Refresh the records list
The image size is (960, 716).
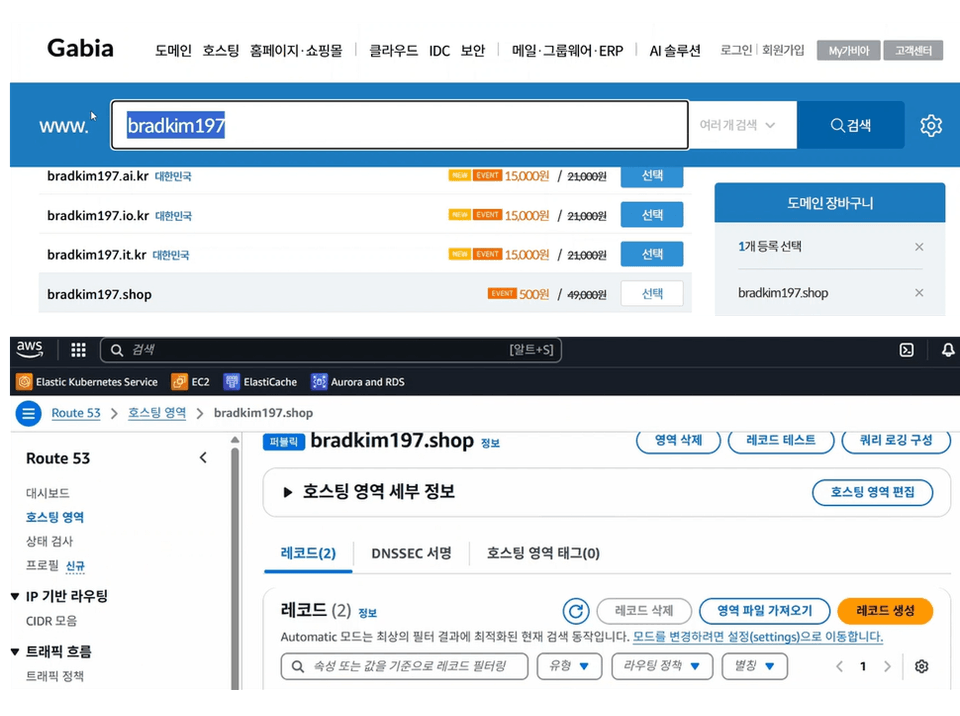pos(576,611)
